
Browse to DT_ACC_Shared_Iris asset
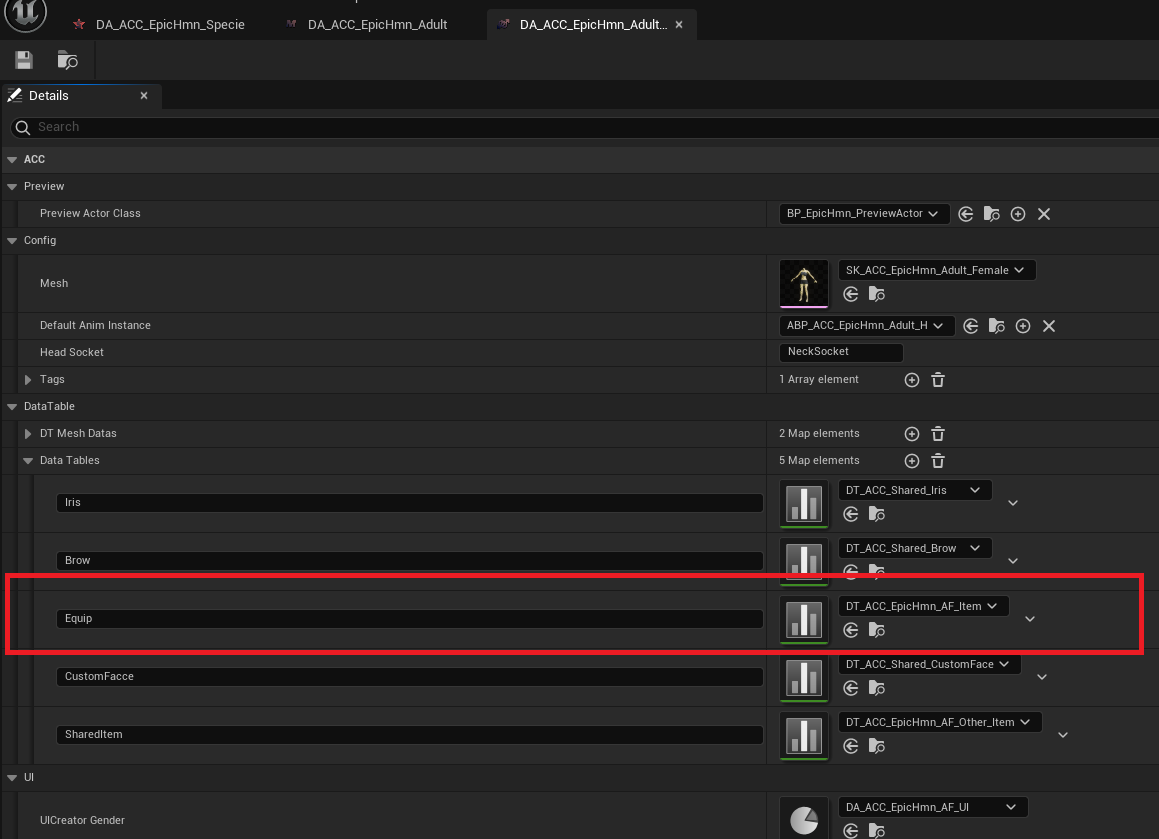(x=876, y=513)
